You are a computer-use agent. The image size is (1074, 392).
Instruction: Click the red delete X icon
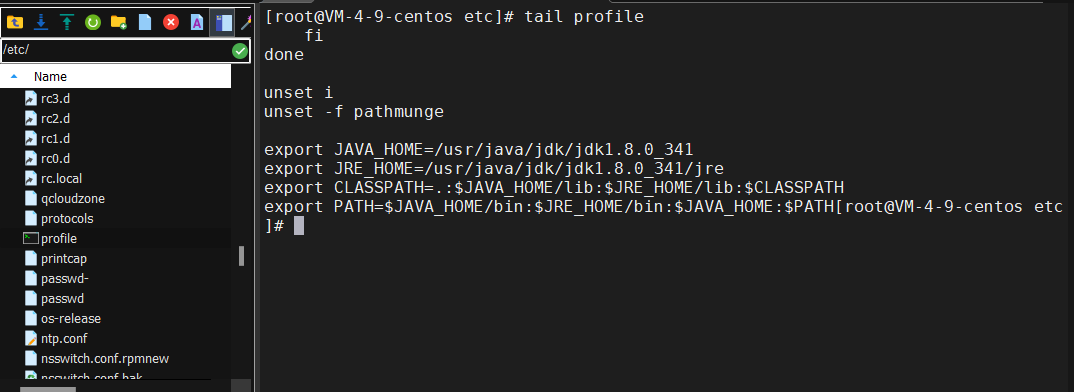pyautogui.click(x=171, y=23)
